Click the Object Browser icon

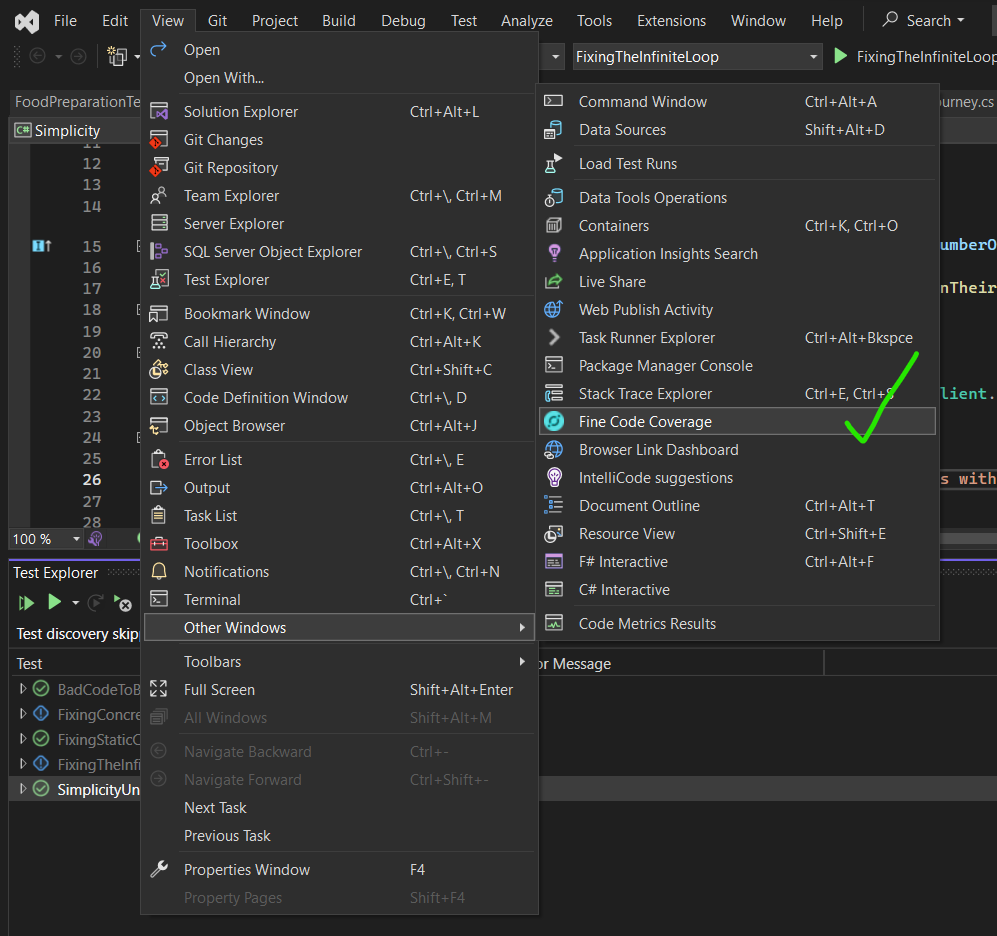click(159, 425)
